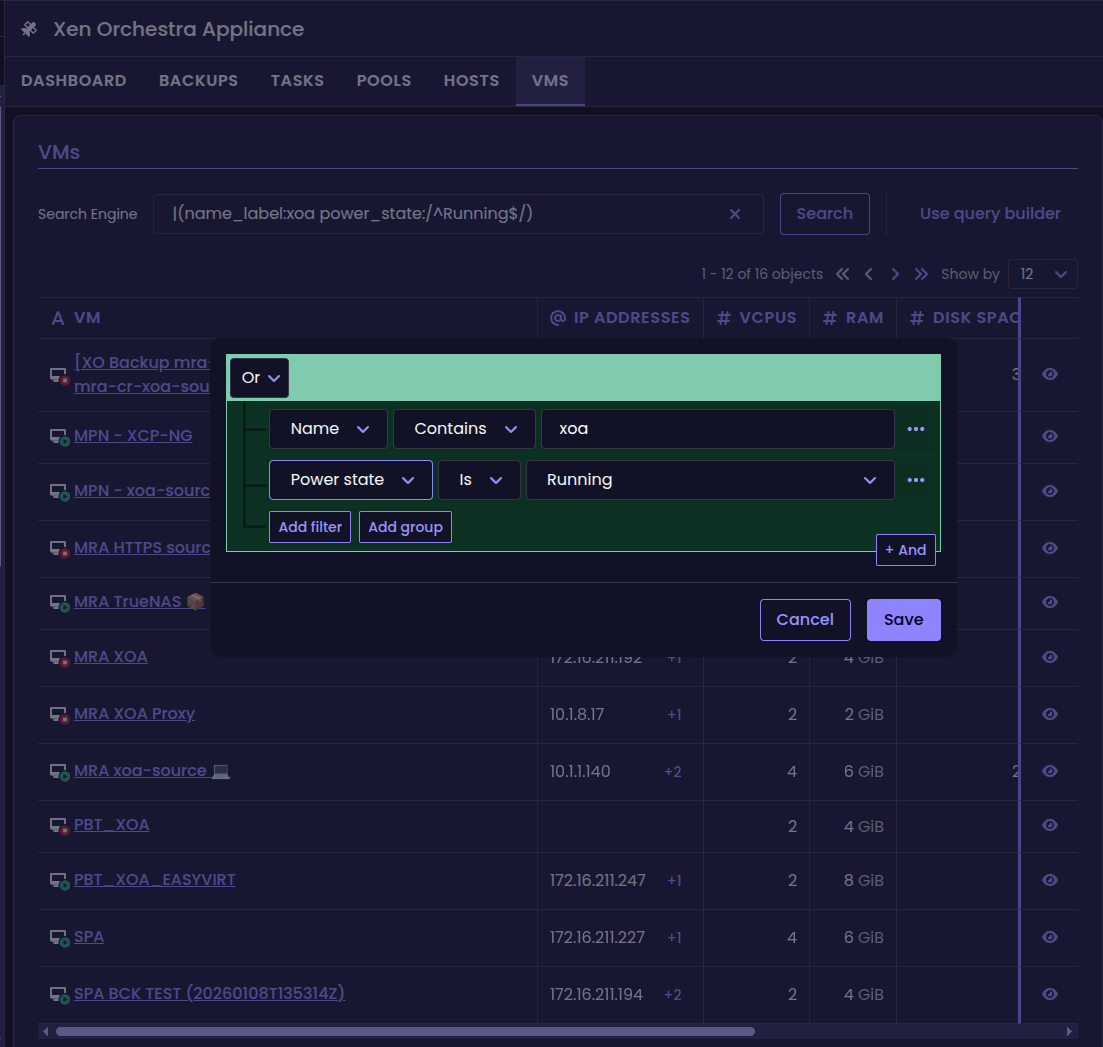Click the name filter value field containing xoa

716,429
